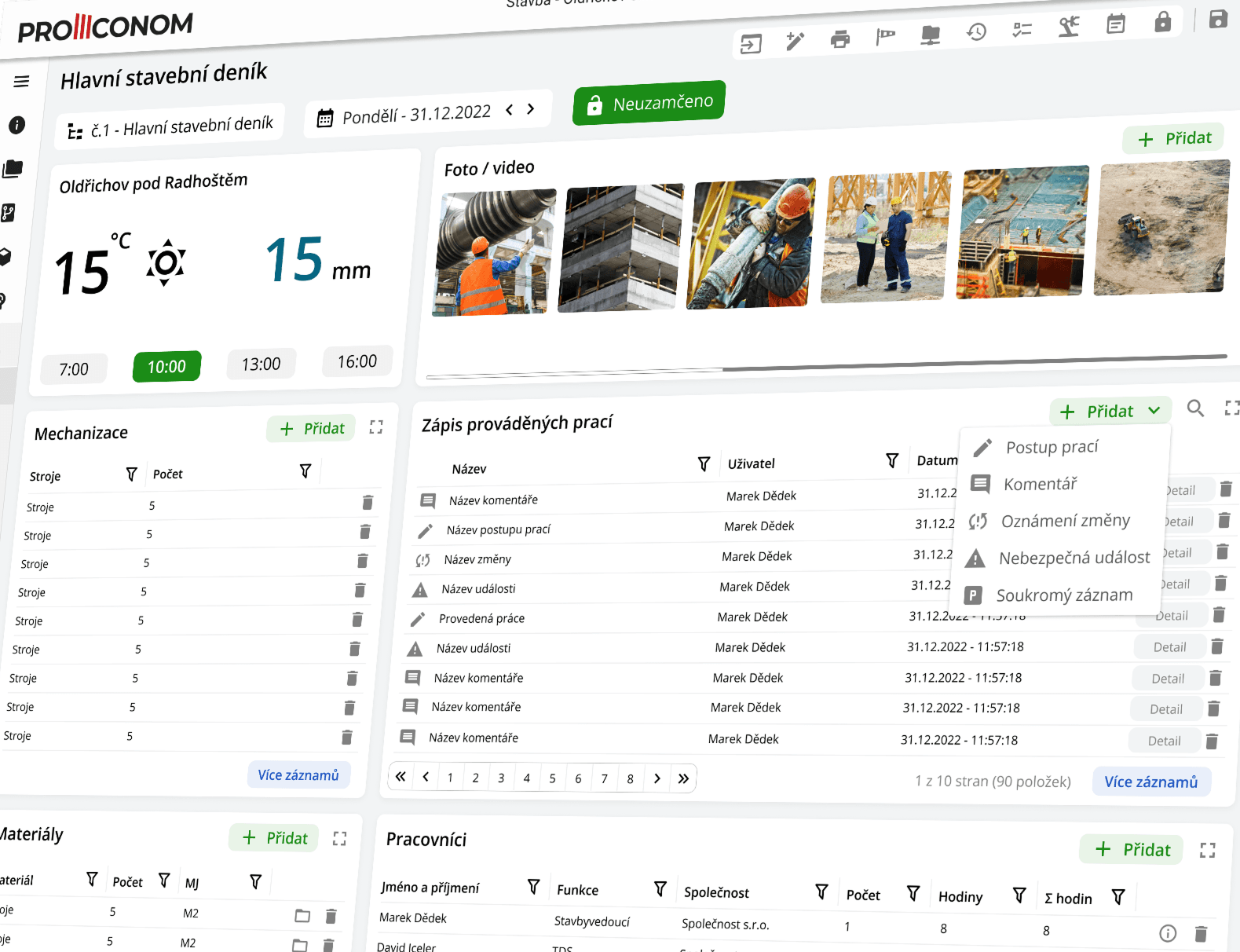Filter the Funkce column in Pracovníci
This screenshot has height=952, width=1240.
point(660,888)
